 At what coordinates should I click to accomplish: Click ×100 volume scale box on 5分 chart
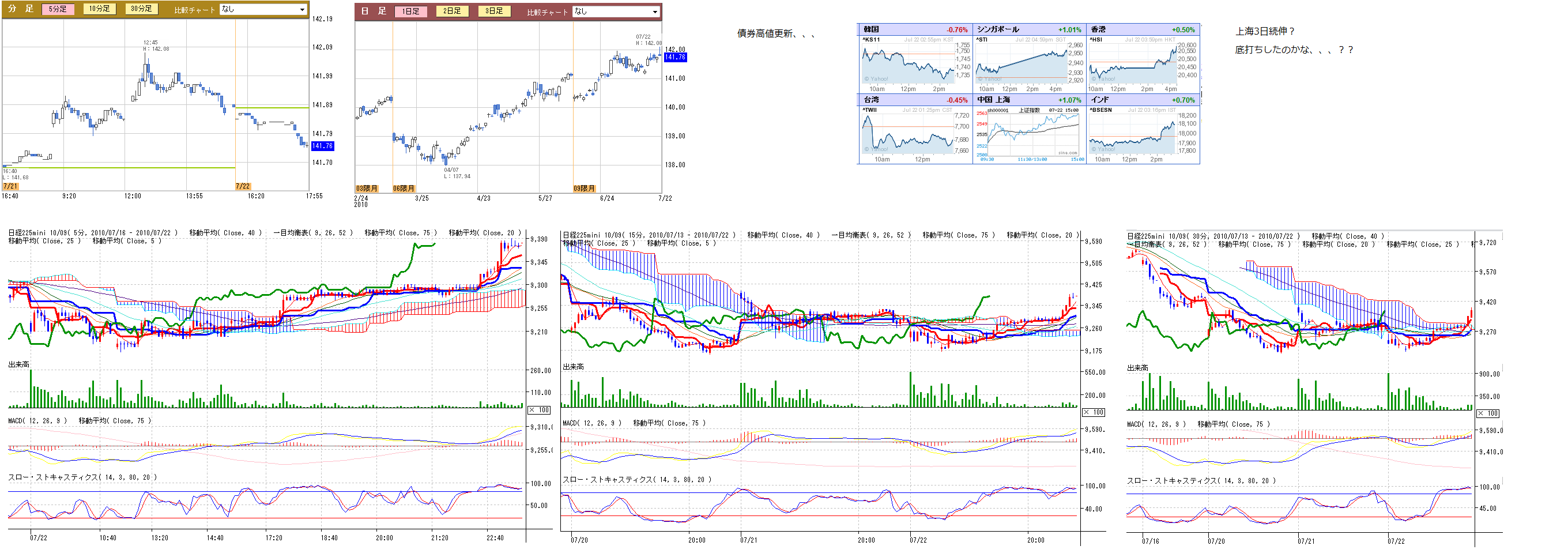[538, 411]
